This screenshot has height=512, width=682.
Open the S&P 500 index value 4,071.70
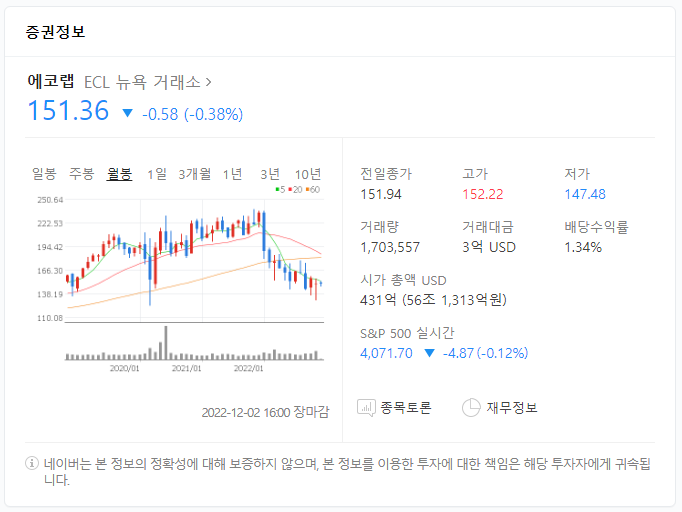(386, 353)
